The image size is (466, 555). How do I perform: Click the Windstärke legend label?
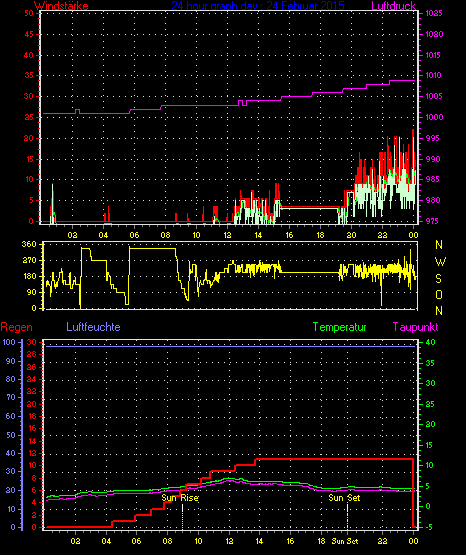tap(61, 6)
